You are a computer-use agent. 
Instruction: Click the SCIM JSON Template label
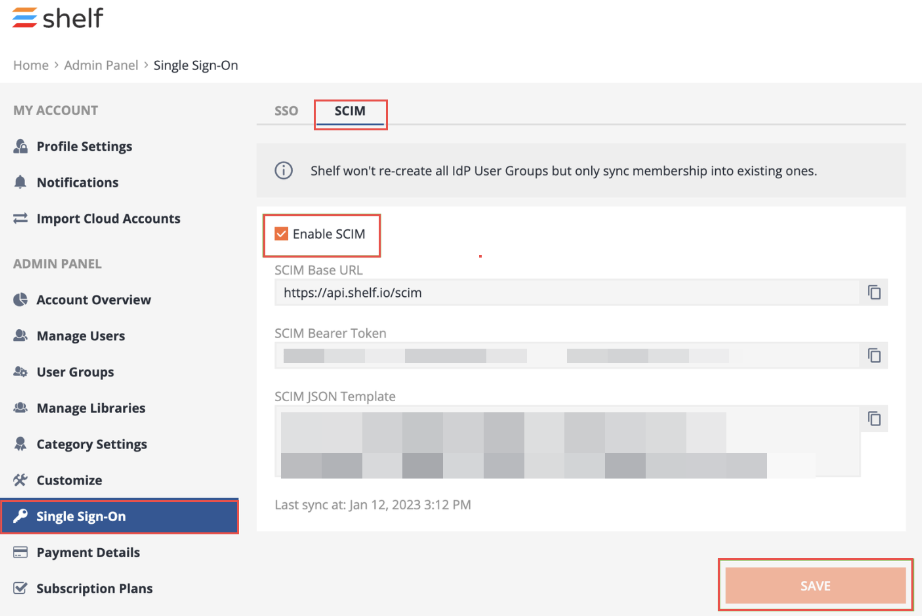[x=335, y=396]
